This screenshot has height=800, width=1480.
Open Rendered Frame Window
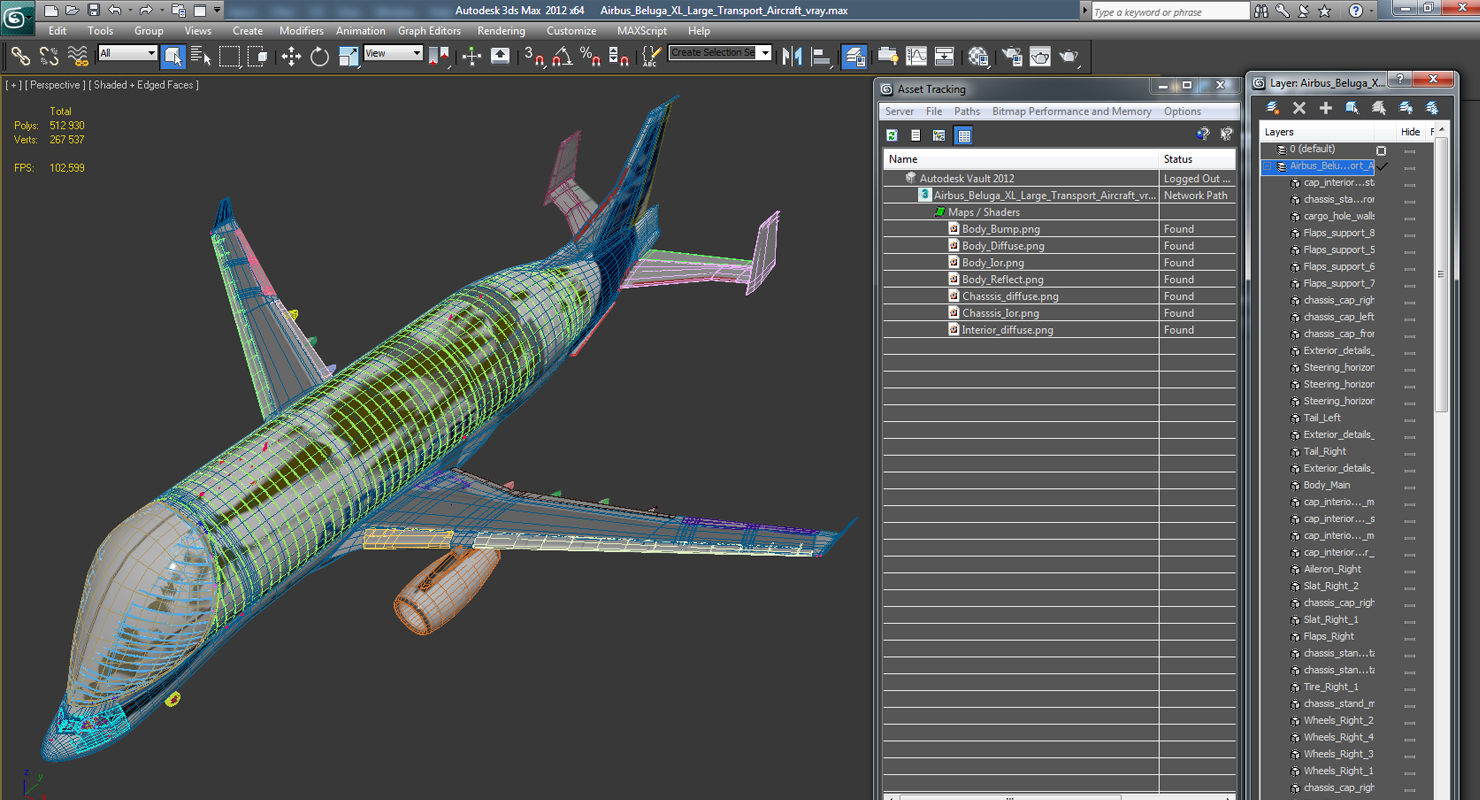[x=1040, y=56]
